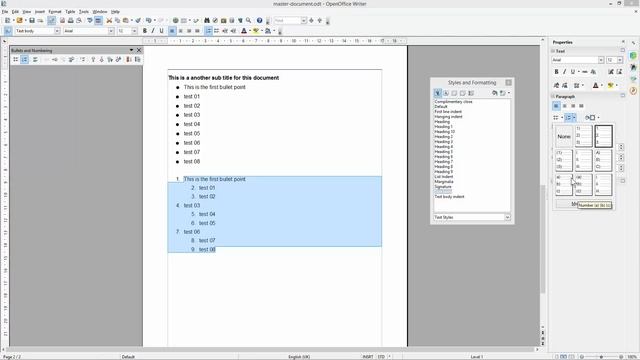Select Character Styles icon in Styles and Formatting
This screenshot has height=360, width=640.
[446, 93]
